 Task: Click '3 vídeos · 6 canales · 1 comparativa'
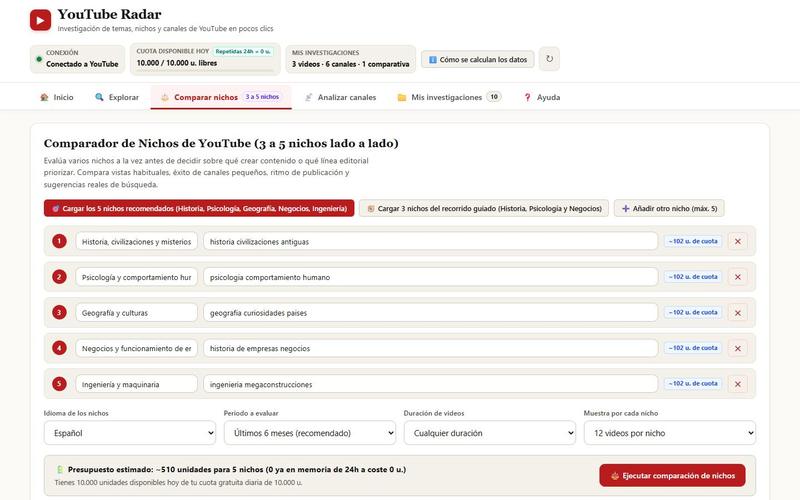[351, 64]
